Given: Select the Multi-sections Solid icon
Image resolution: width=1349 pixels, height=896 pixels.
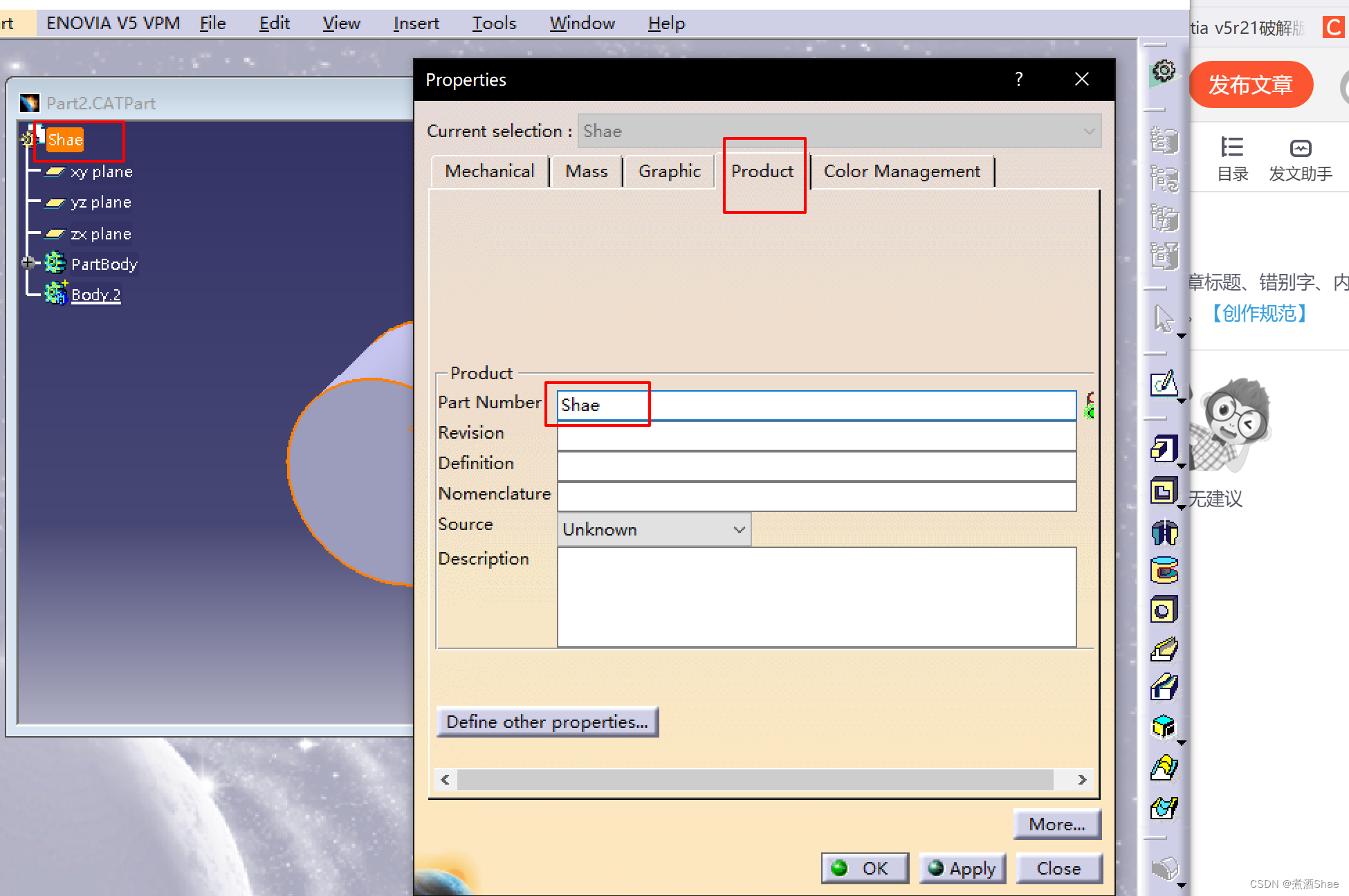Looking at the screenshot, I should tap(1164, 767).
